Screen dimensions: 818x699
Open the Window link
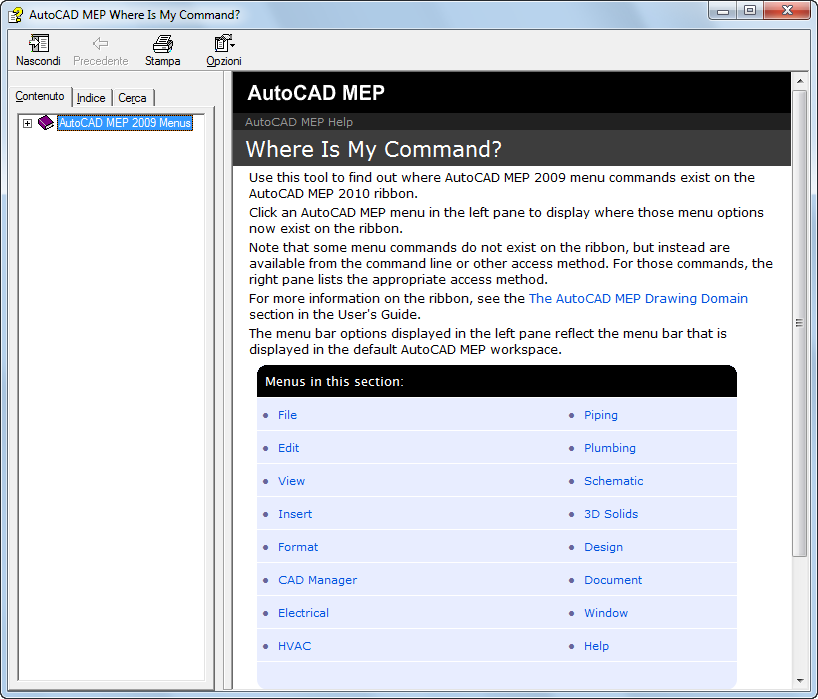[606, 613]
